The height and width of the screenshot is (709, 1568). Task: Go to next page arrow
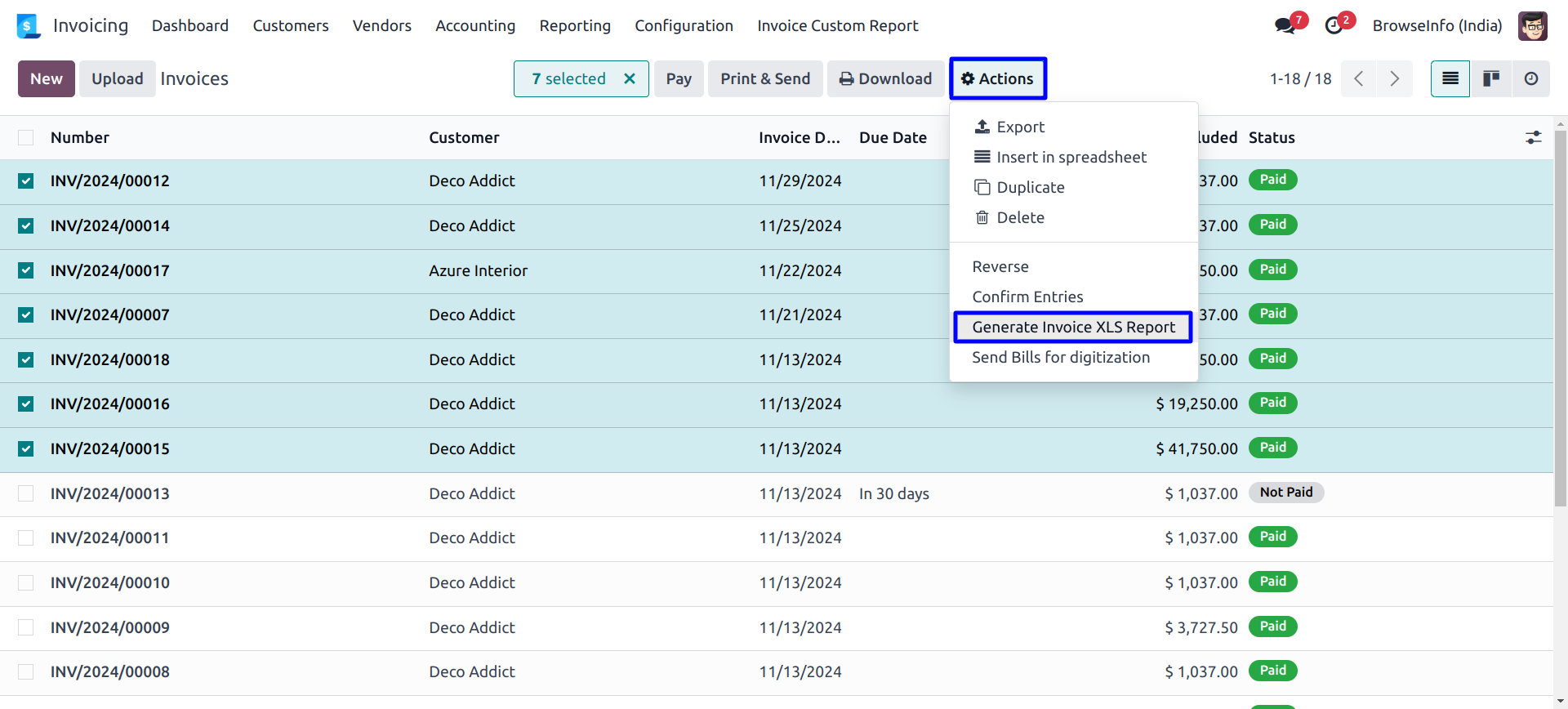(x=1395, y=79)
